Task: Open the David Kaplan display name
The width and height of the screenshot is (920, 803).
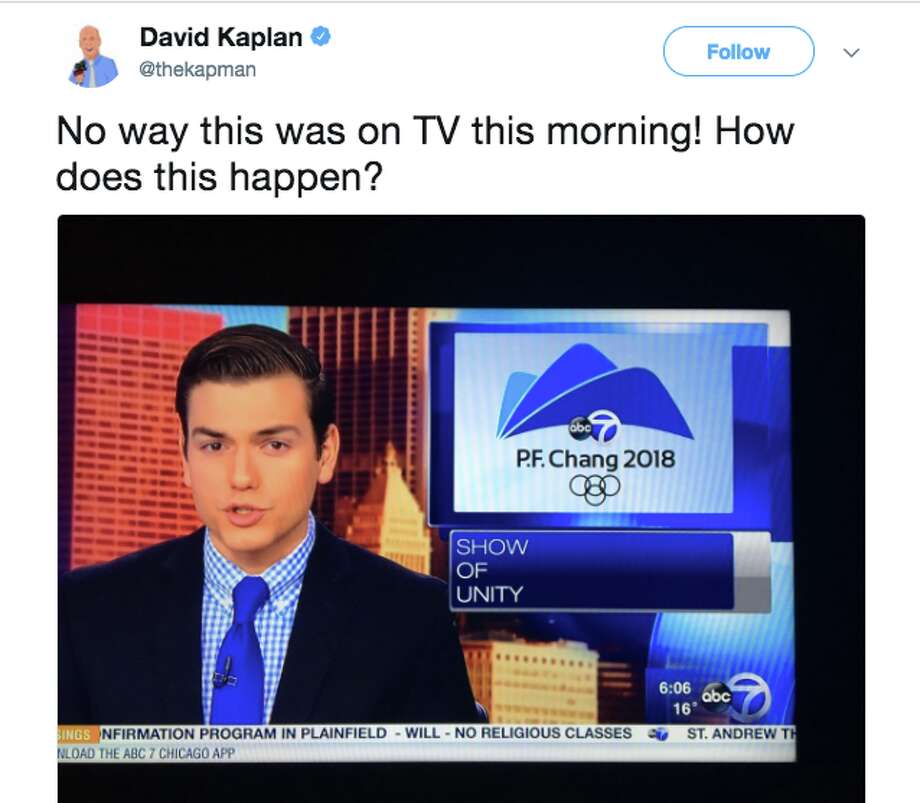Action: point(221,37)
